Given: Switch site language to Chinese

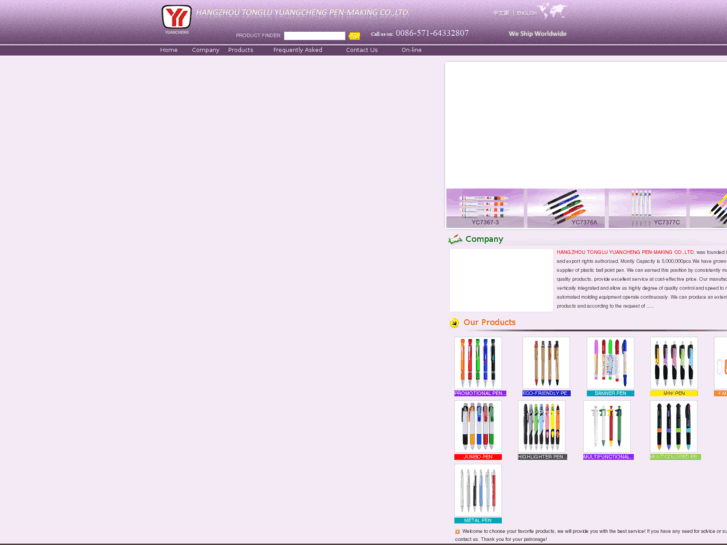Looking at the screenshot, I should coord(501,13).
